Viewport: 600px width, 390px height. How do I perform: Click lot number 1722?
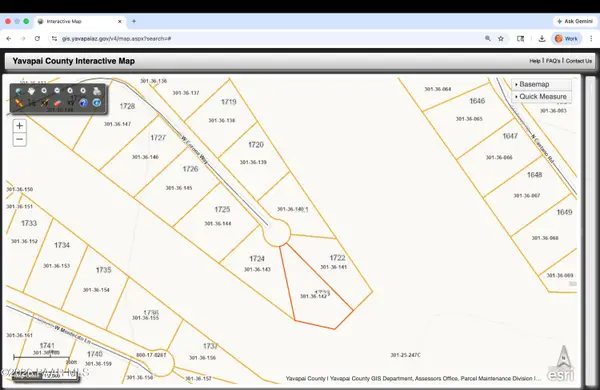pos(338,258)
